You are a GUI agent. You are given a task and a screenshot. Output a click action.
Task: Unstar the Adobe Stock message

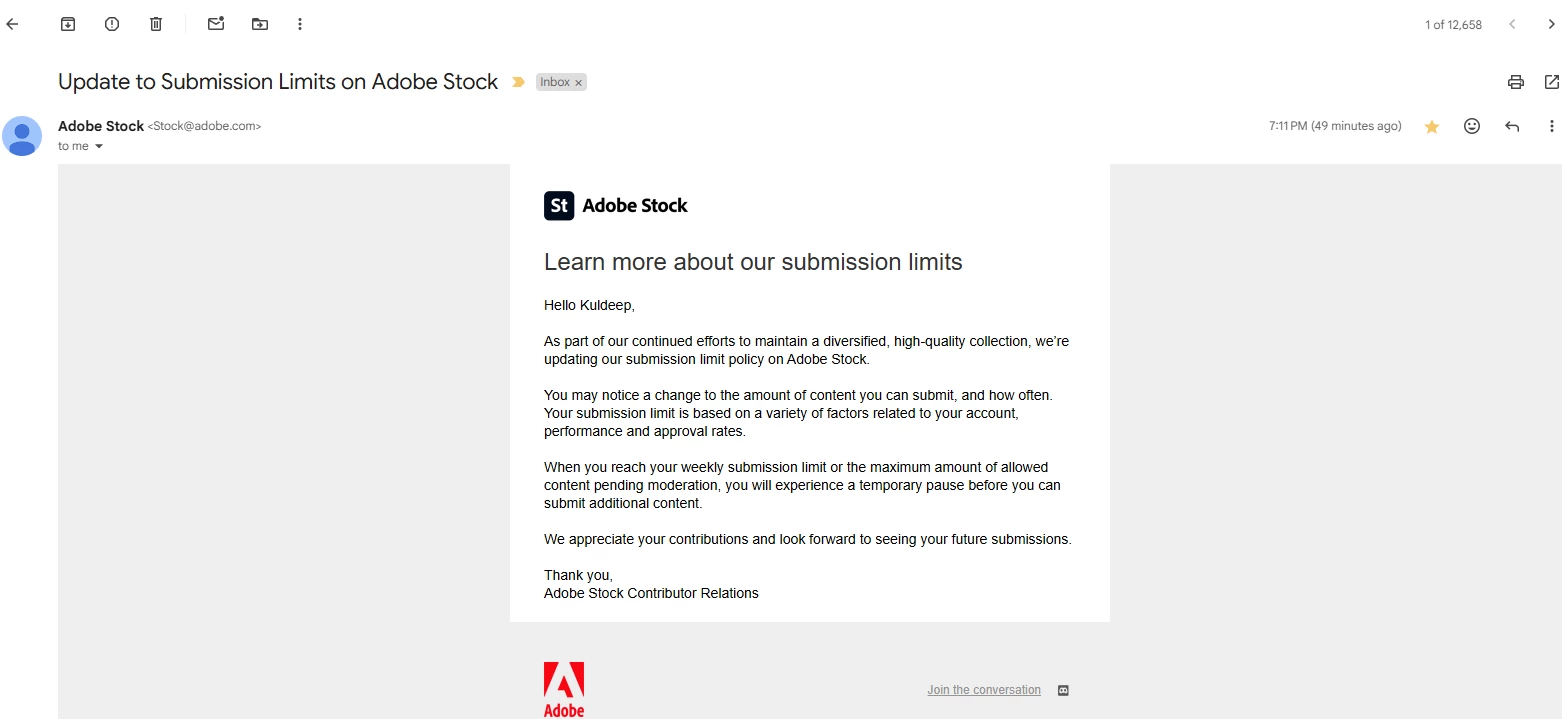click(x=1432, y=126)
